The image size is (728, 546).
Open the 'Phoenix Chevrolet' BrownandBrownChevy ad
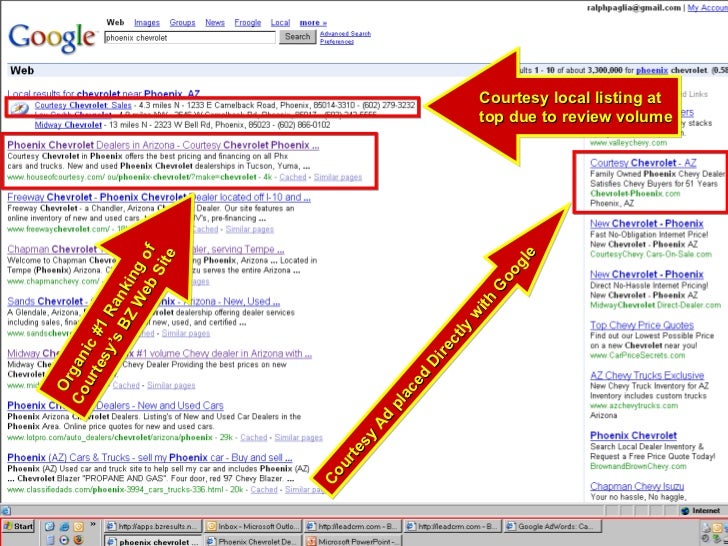pos(633,436)
